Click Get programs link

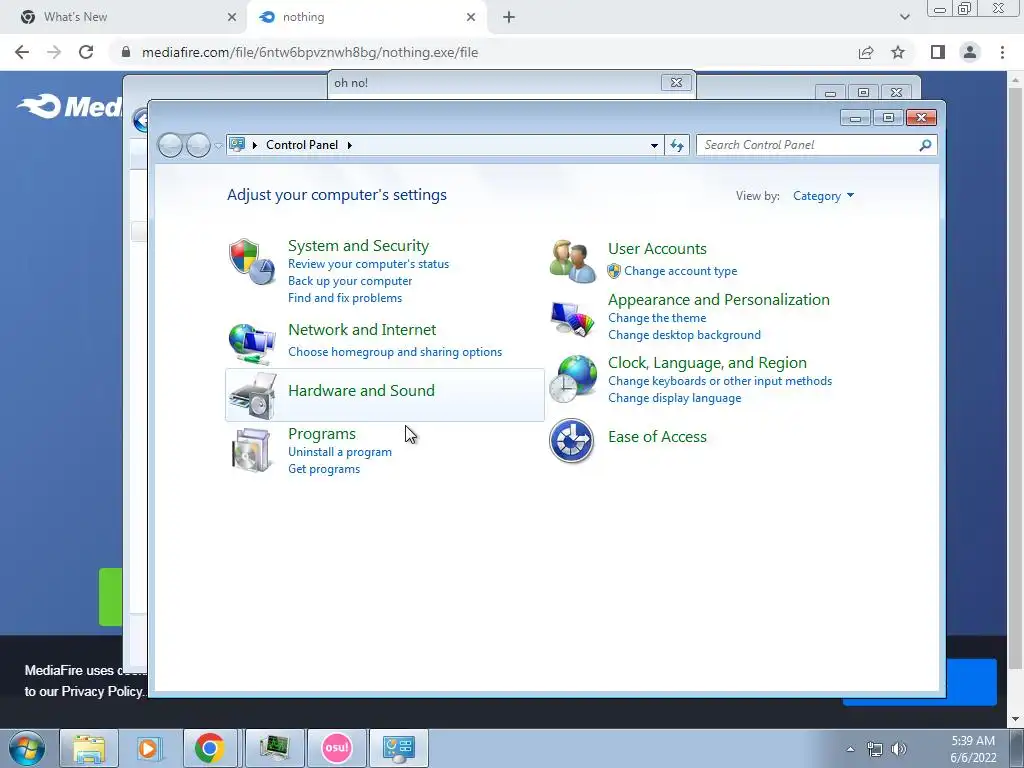tap(324, 469)
